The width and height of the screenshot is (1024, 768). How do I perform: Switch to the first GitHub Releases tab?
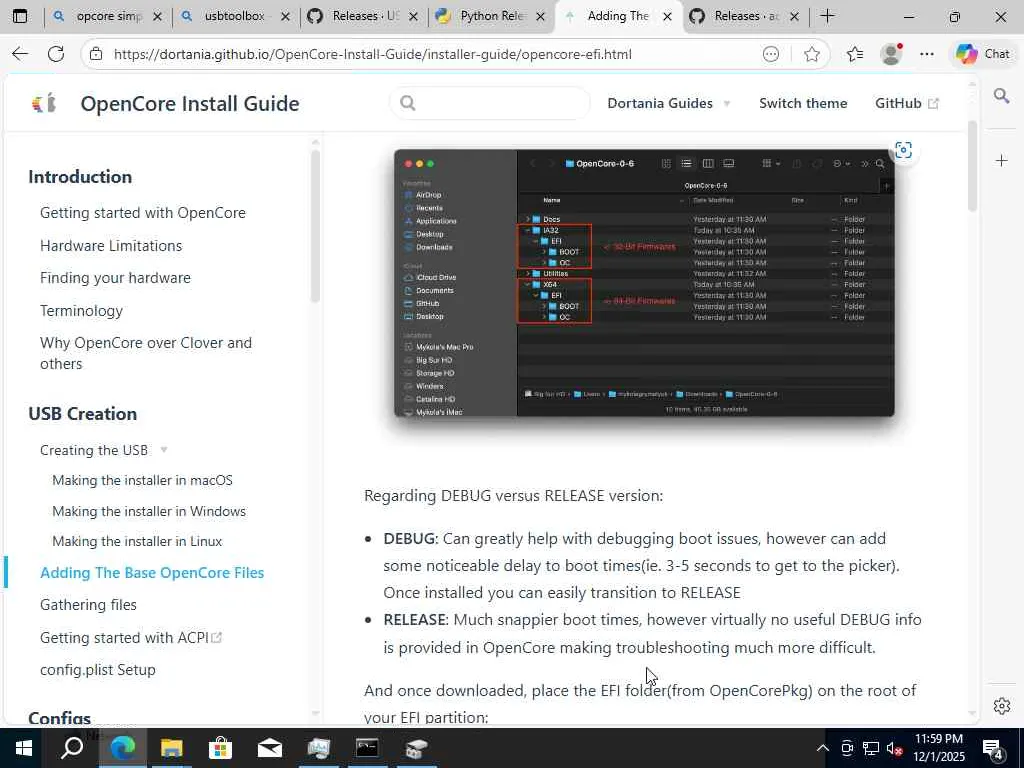coord(364,16)
